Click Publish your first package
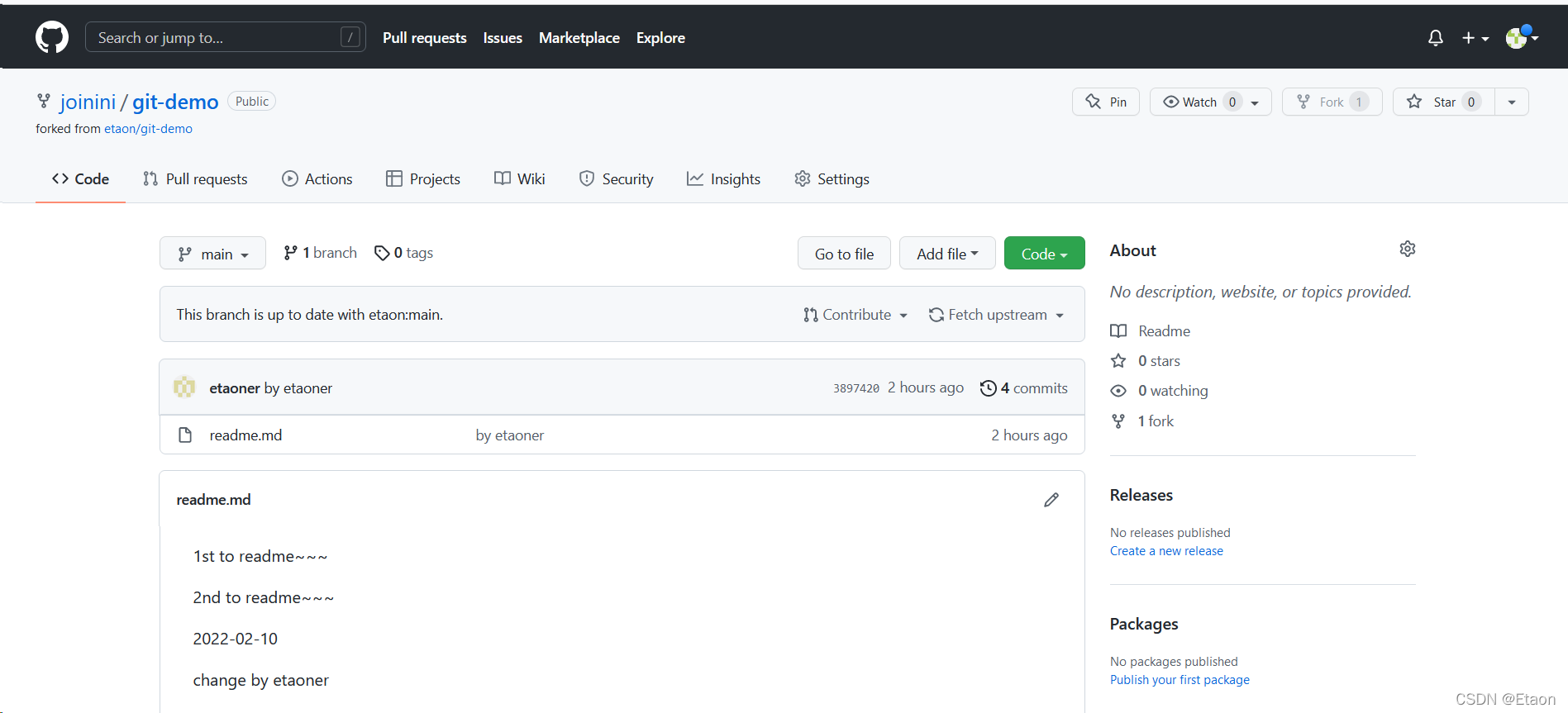Viewport: 1568px width, 713px height. pyautogui.click(x=1180, y=680)
